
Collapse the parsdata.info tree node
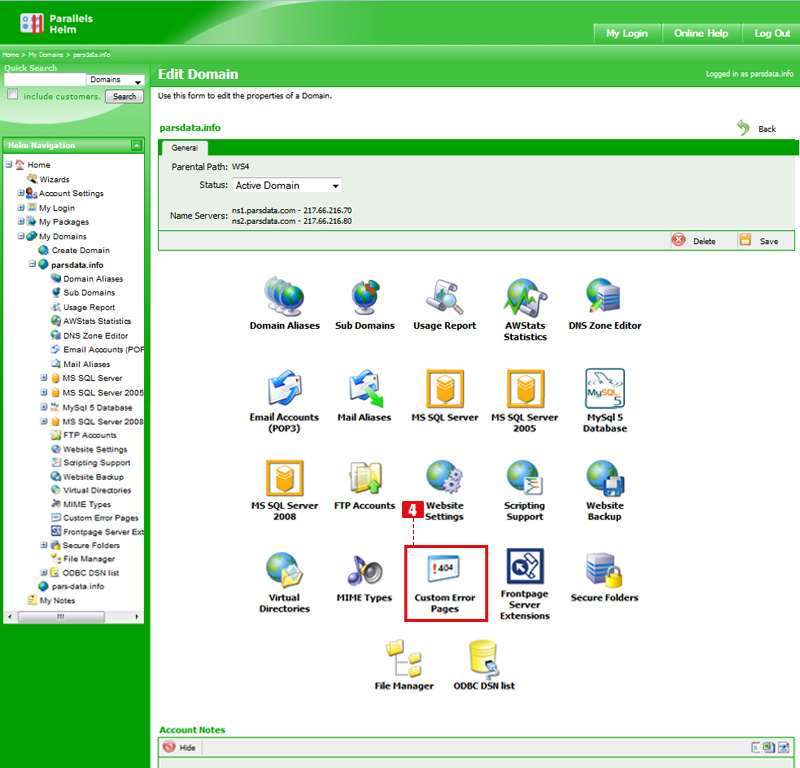32,264
